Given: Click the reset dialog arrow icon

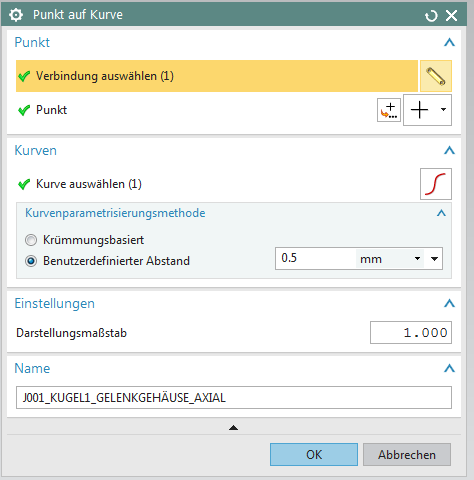Looking at the screenshot, I should (431, 16).
